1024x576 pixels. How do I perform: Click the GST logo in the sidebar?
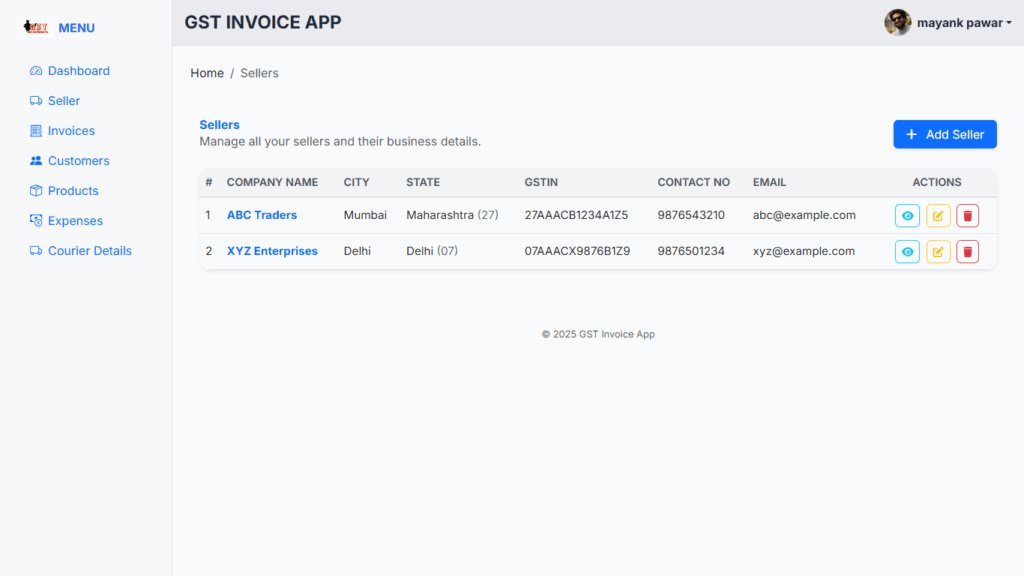[36, 28]
